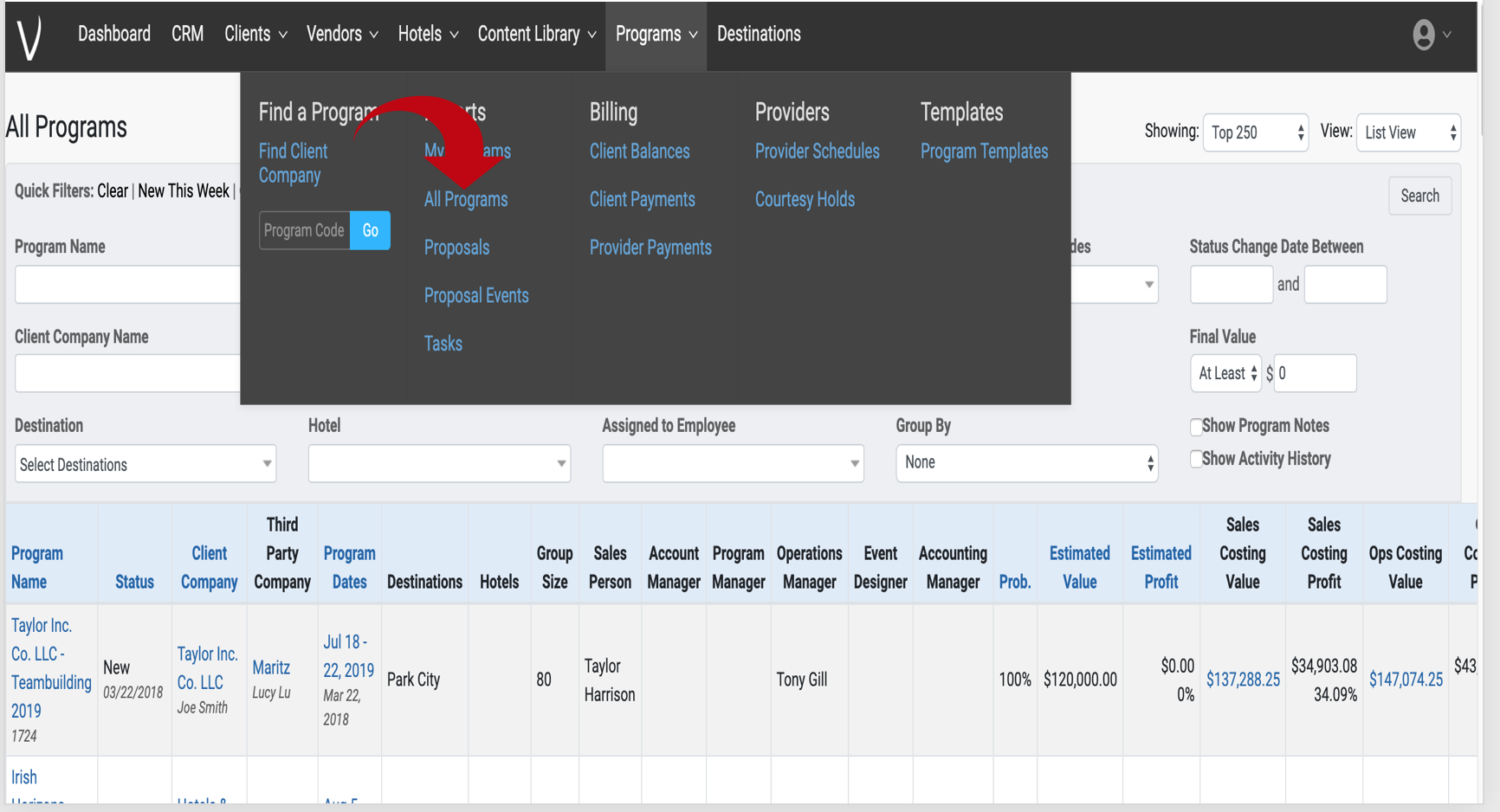The height and width of the screenshot is (812, 1500).
Task: Open $137,288.25 sales costing value
Action: (x=1243, y=680)
